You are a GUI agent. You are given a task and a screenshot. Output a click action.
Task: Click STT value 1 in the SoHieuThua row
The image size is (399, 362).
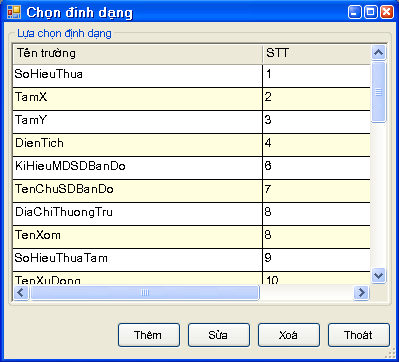click(316, 76)
